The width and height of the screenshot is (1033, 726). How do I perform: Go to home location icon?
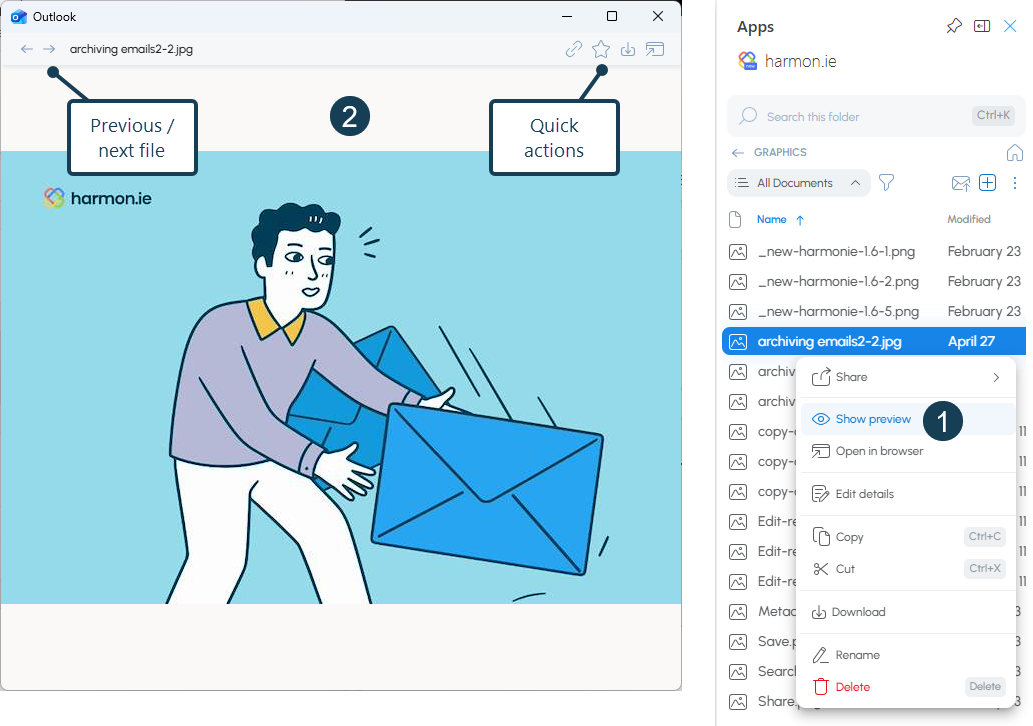tap(1015, 153)
